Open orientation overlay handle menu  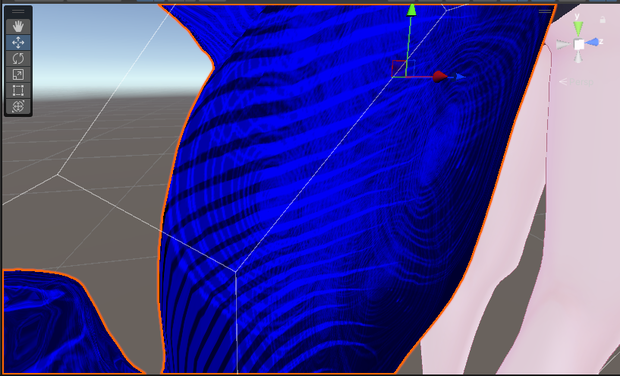(x=544, y=11)
